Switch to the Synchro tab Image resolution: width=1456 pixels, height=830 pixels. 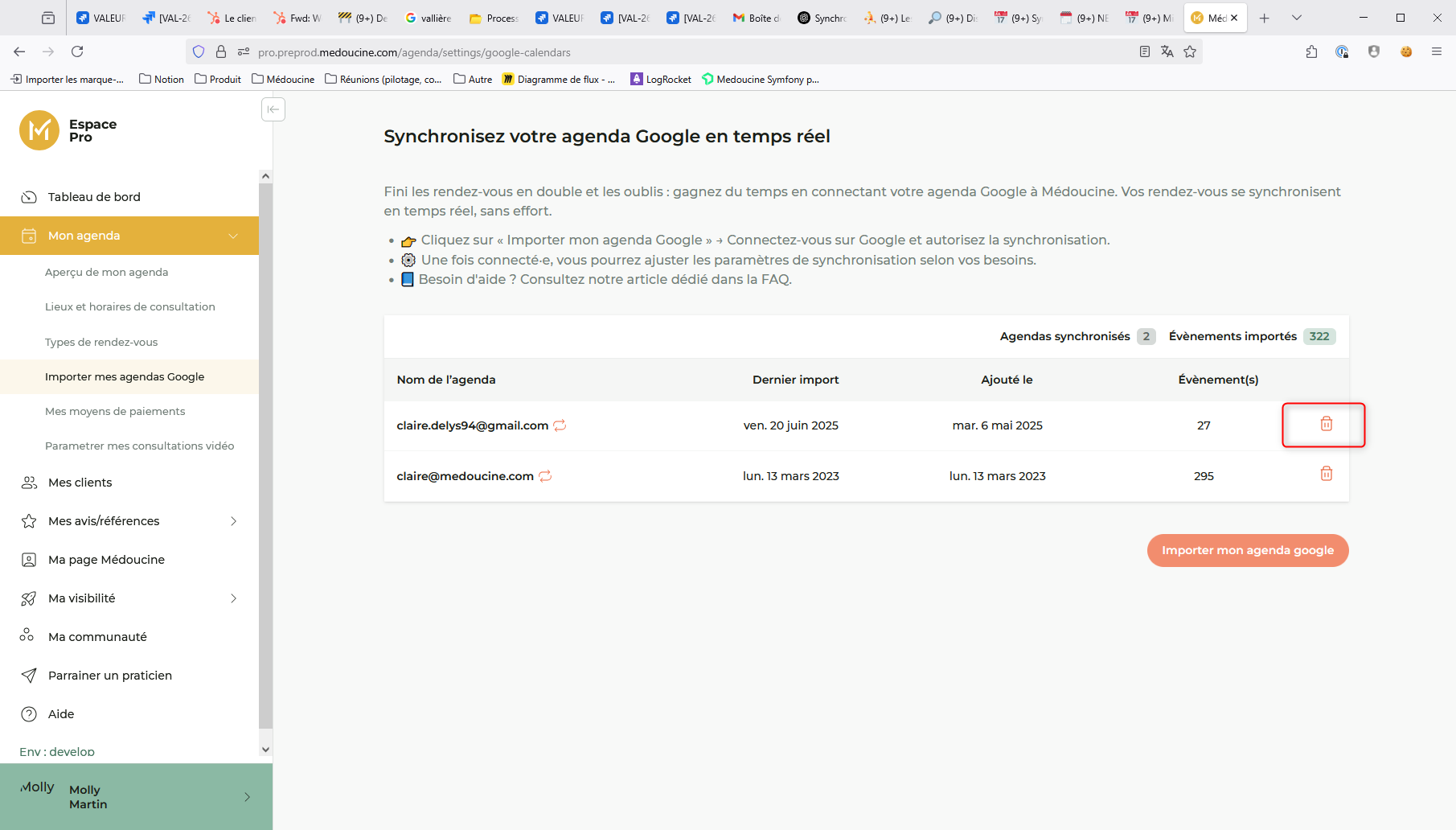click(x=822, y=18)
